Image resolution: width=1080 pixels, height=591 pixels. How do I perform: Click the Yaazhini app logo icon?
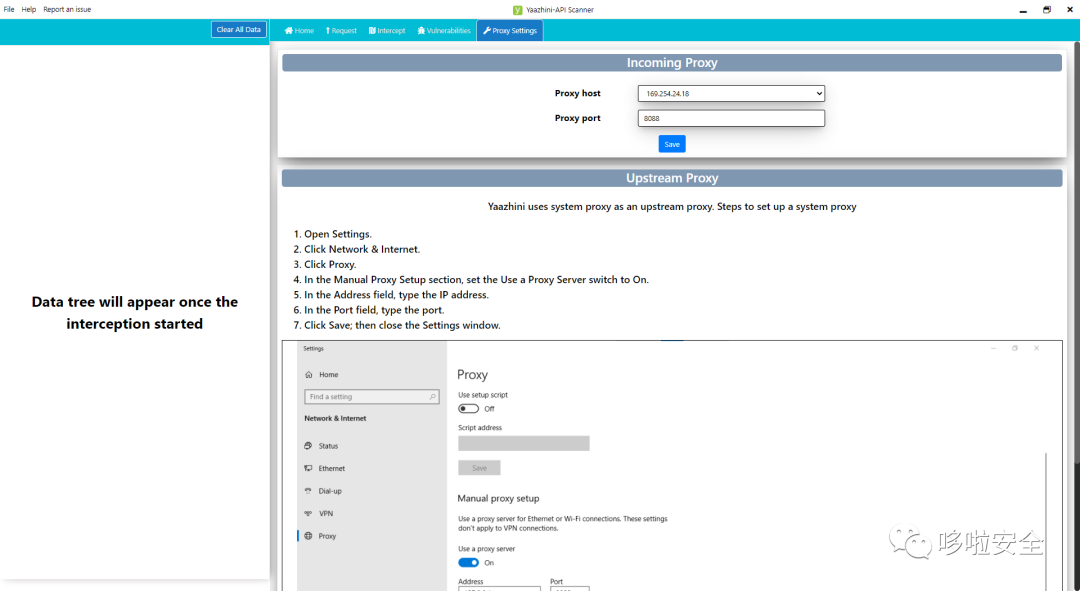[x=518, y=10]
